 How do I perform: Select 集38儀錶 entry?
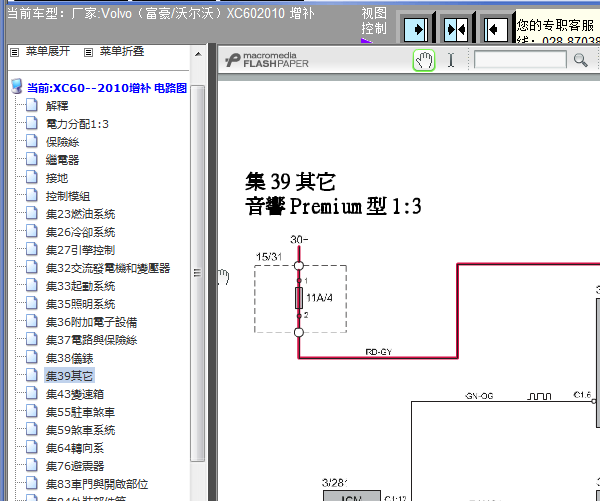69,358
